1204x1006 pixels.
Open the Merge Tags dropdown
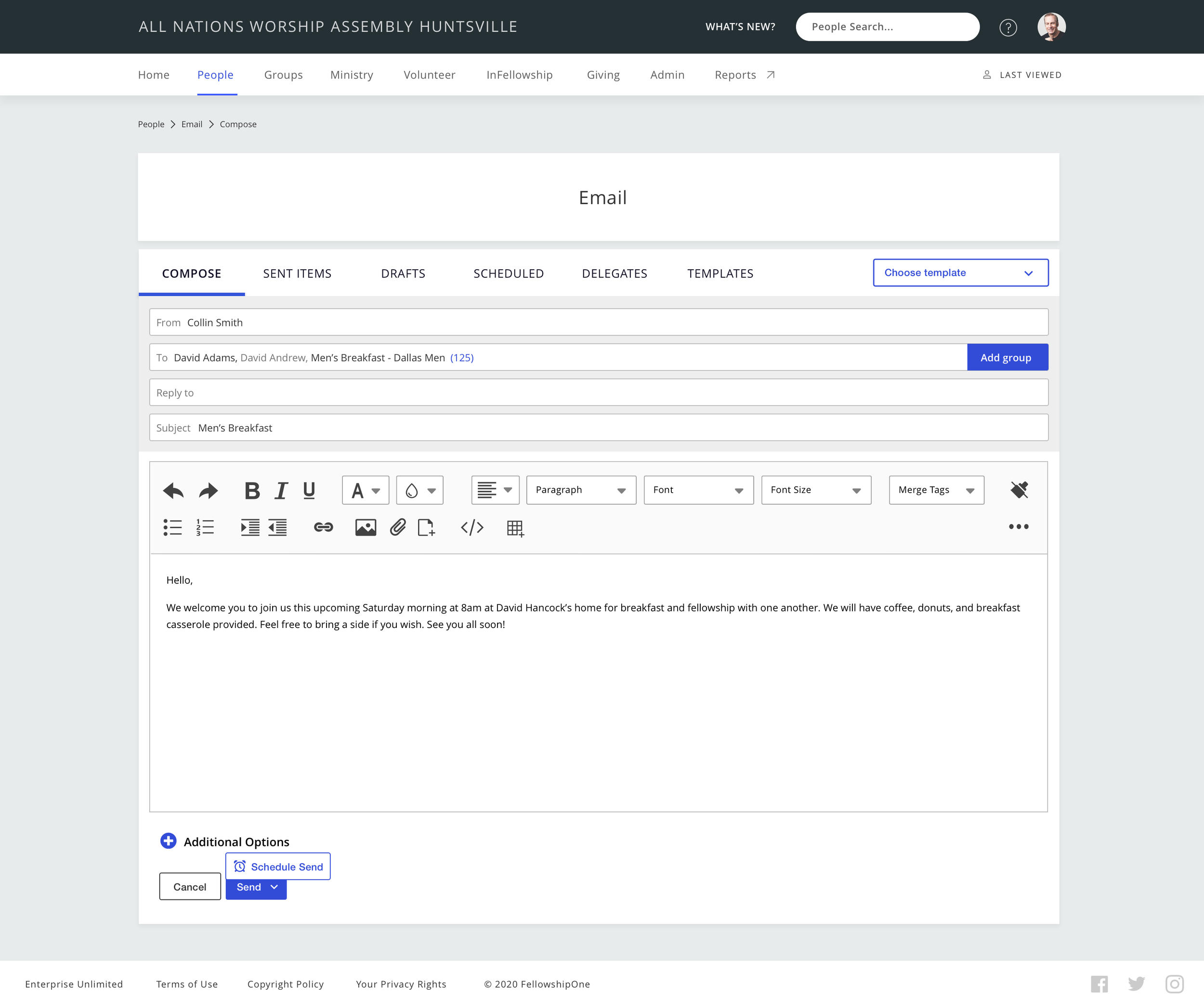pyautogui.click(x=936, y=490)
